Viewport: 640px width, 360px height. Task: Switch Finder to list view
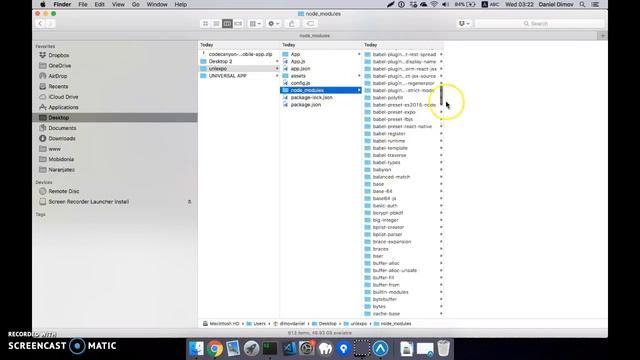coord(216,24)
